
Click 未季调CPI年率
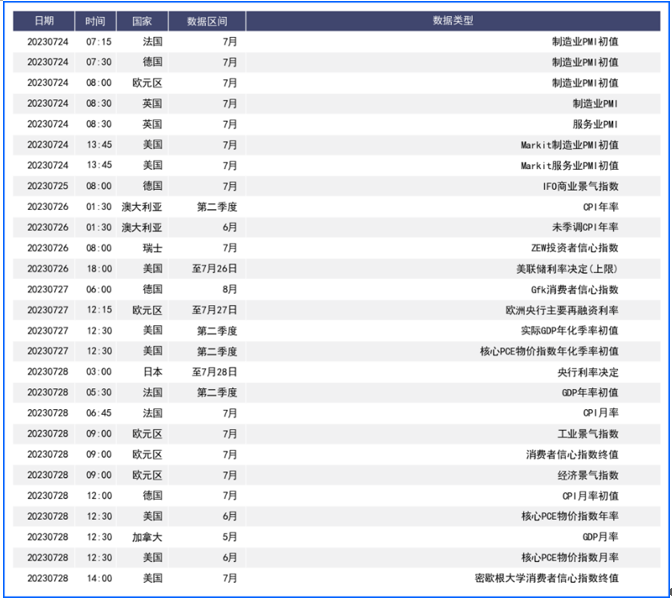[x=585, y=227]
